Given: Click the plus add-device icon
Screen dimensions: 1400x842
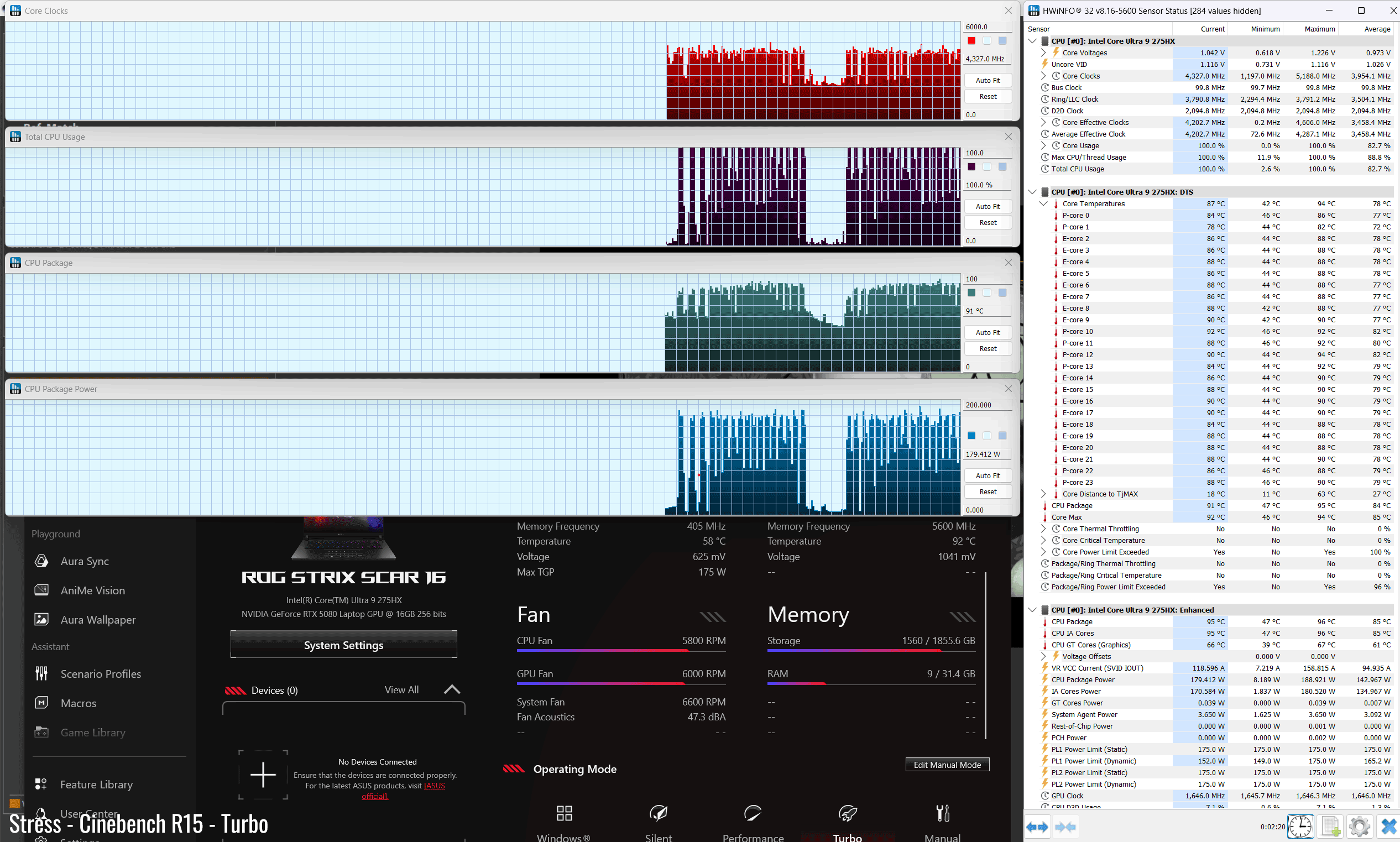Looking at the screenshot, I should (x=263, y=775).
